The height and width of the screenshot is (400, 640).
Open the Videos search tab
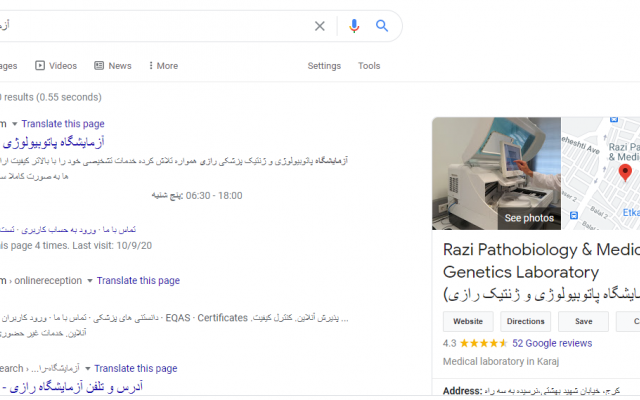(56, 66)
